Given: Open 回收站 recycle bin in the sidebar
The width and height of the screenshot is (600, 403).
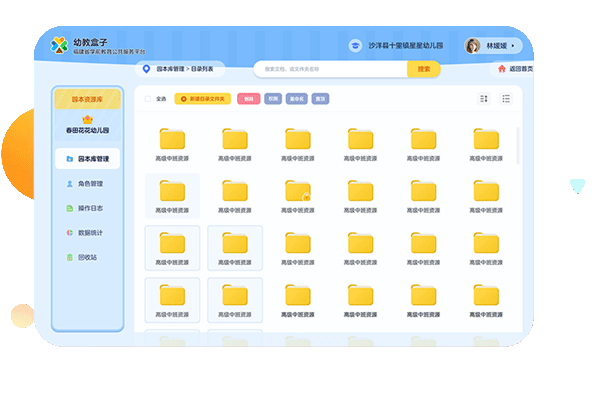Looking at the screenshot, I should click(88, 257).
